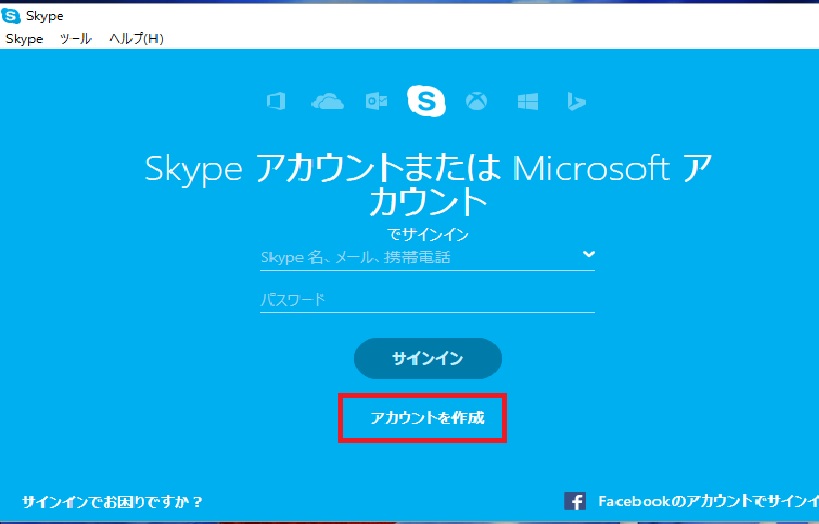
Task: Click the Bing icon in service row
Action: click(577, 101)
